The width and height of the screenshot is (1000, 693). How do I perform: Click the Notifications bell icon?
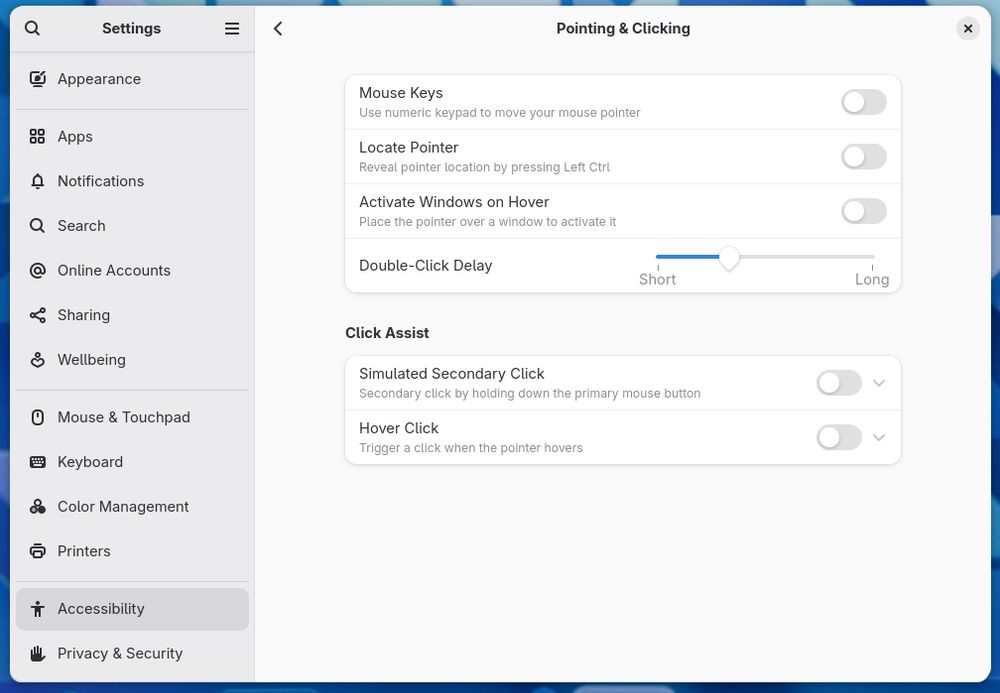click(38, 181)
